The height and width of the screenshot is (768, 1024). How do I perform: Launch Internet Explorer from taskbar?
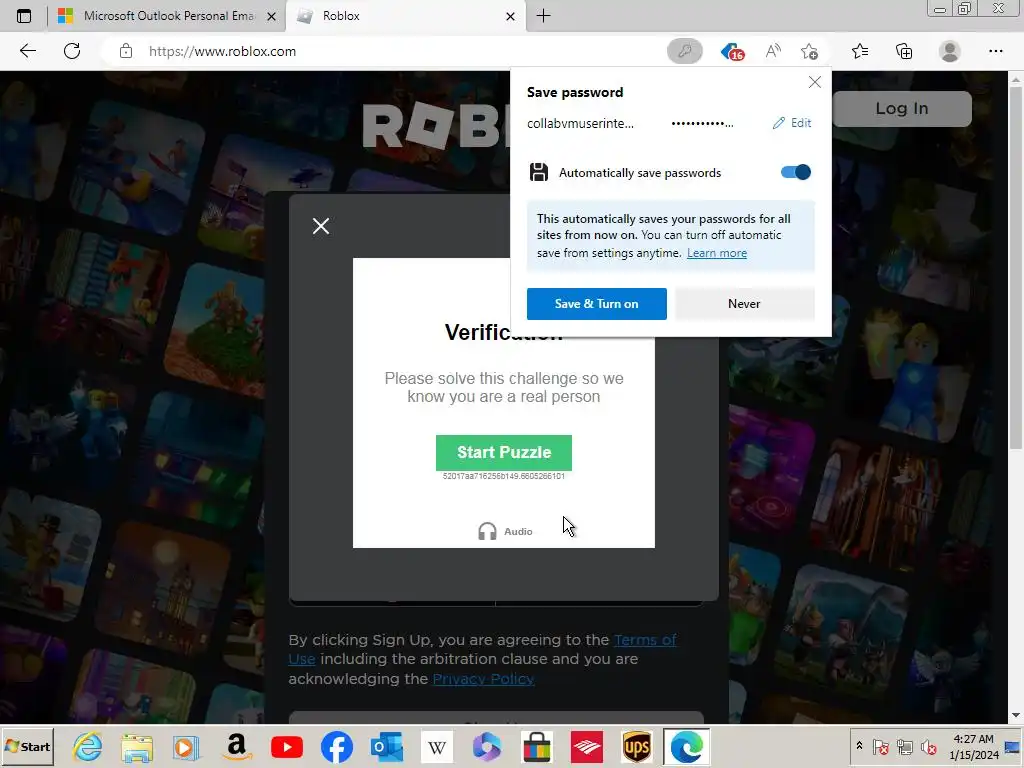tap(88, 746)
